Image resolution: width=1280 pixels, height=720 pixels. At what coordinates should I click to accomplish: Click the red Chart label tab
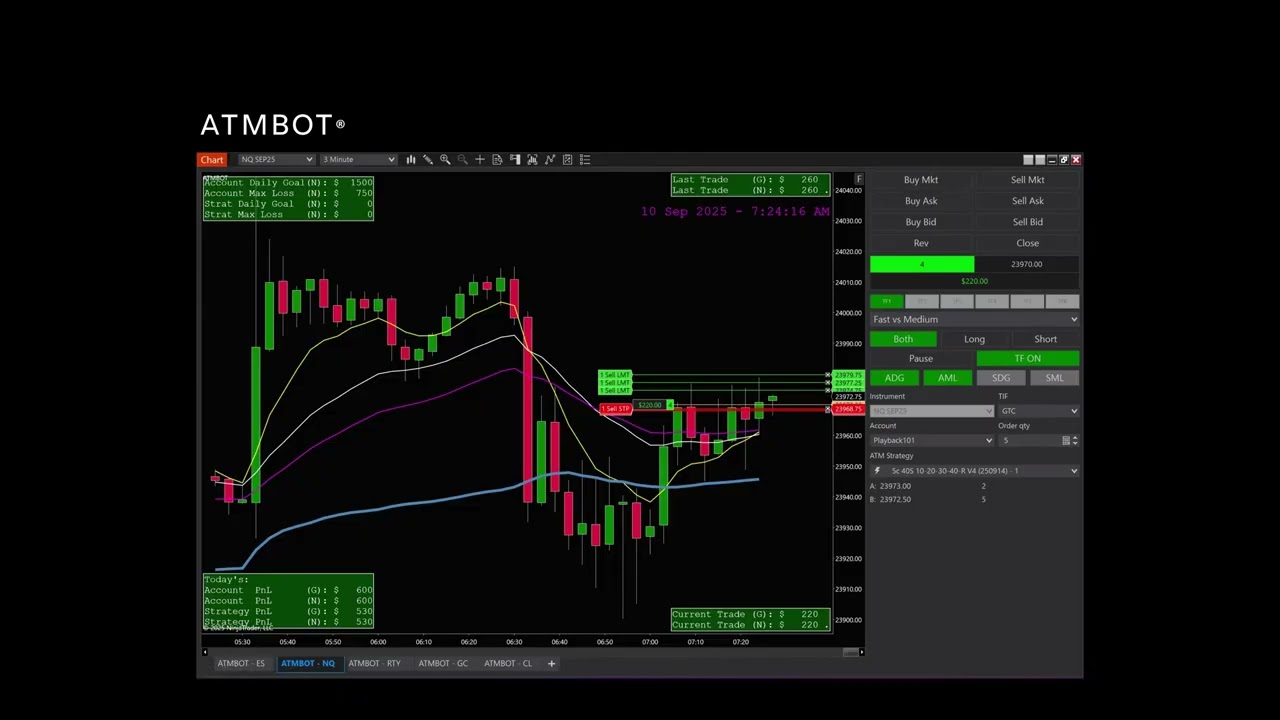212,159
